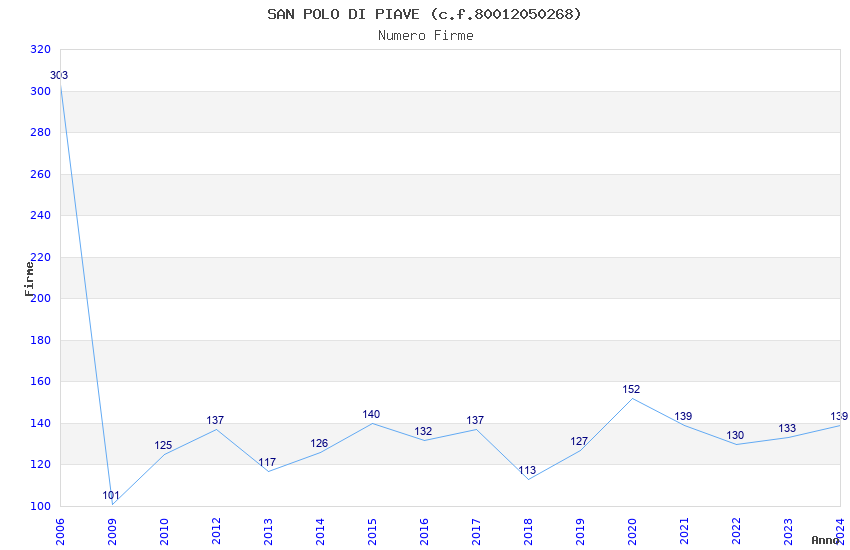The width and height of the screenshot is (850, 550).
Task: Click the x-axis year 2015
Action: click(x=372, y=532)
